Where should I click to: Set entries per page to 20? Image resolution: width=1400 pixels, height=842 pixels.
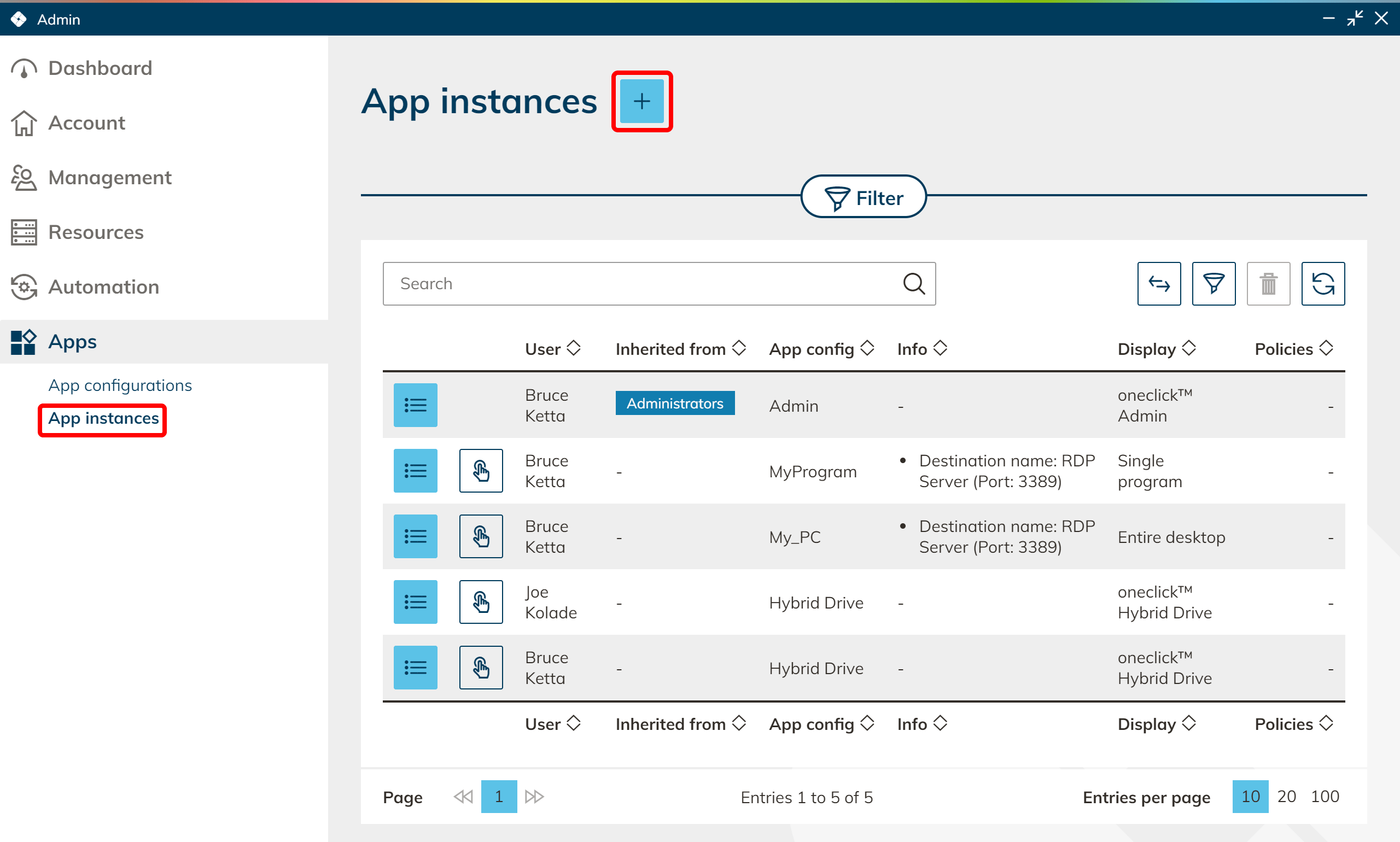(x=1286, y=797)
